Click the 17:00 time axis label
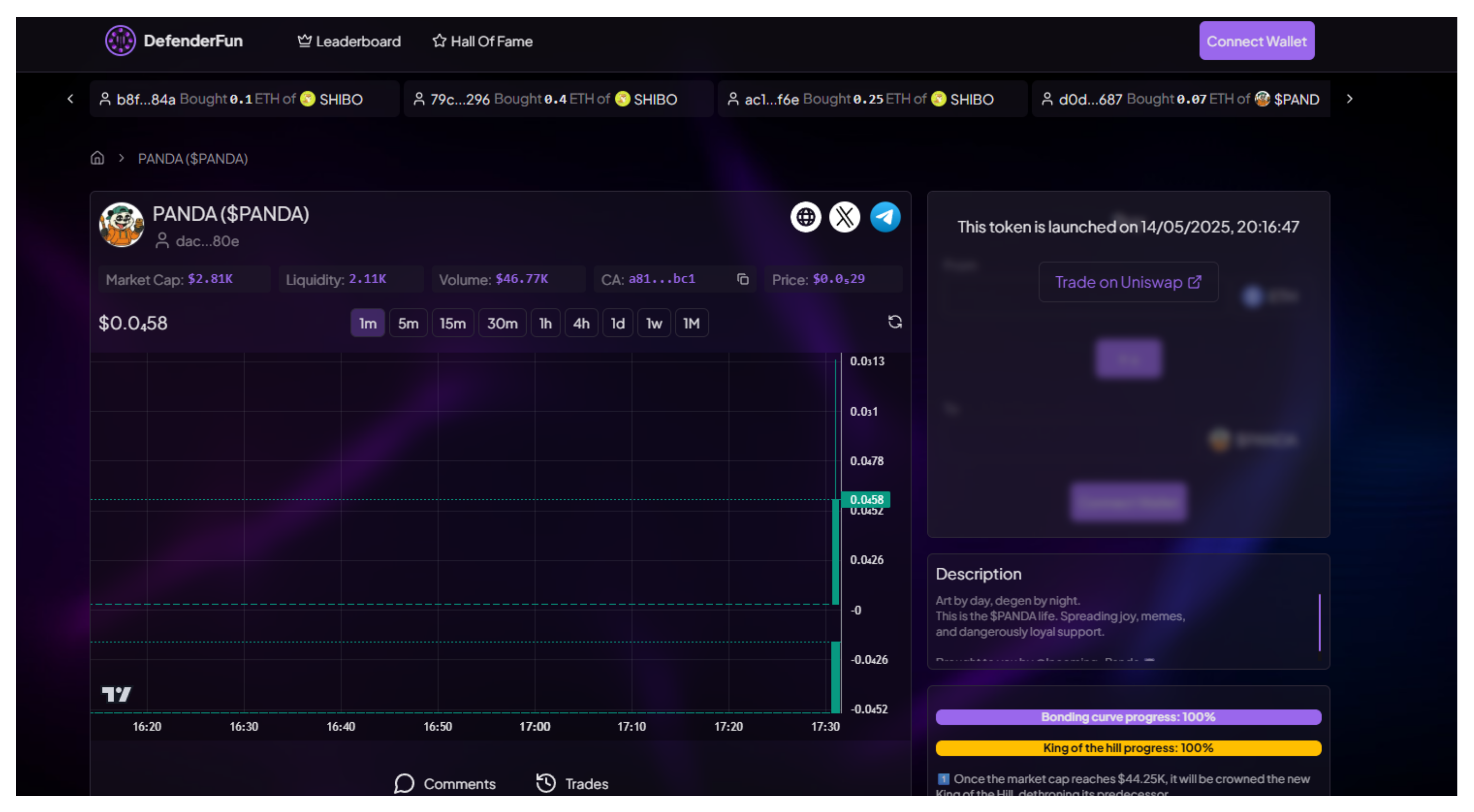The image size is (1474, 812). click(x=534, y=726)
